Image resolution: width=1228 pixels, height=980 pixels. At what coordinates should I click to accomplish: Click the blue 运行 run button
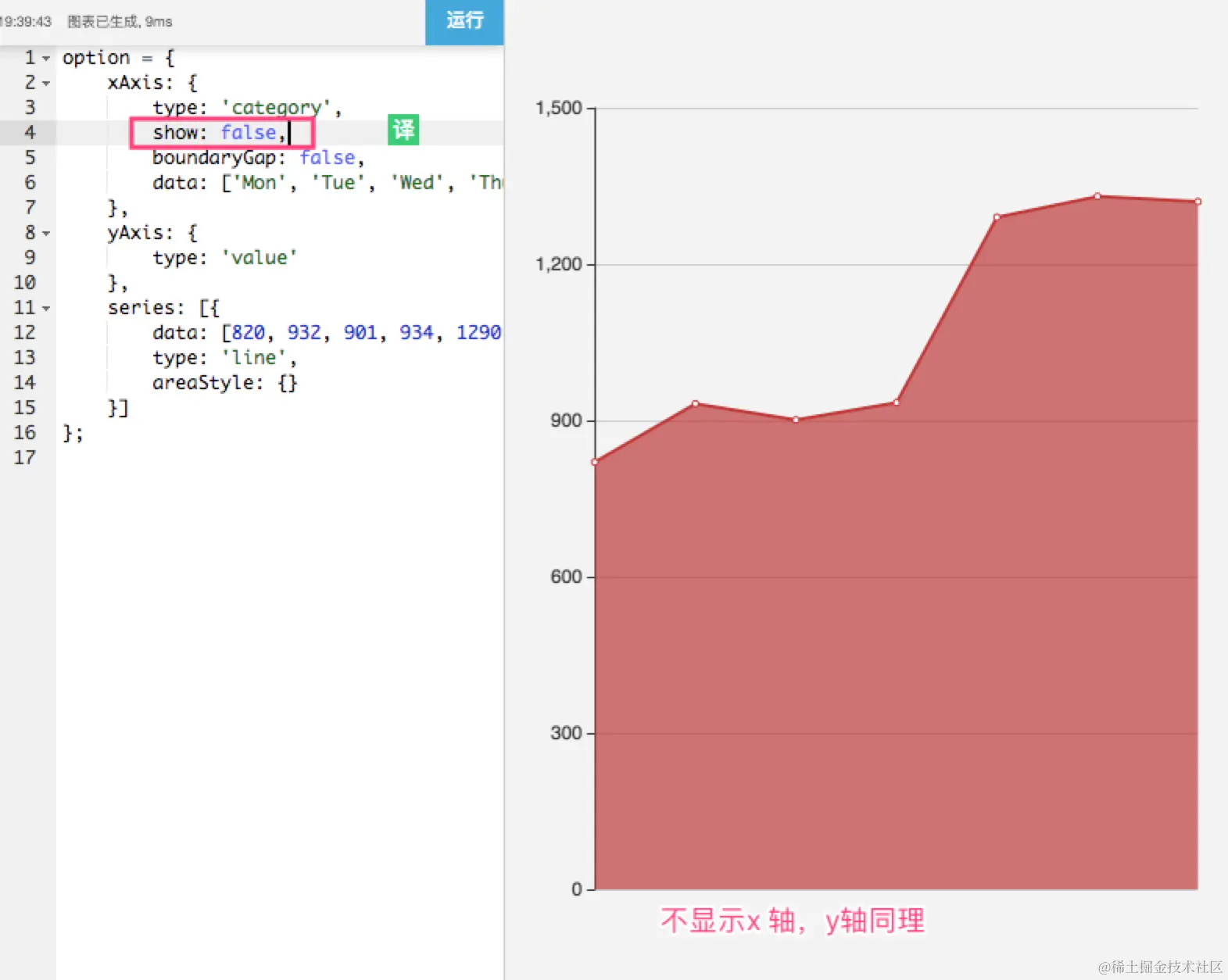point(464,22)
